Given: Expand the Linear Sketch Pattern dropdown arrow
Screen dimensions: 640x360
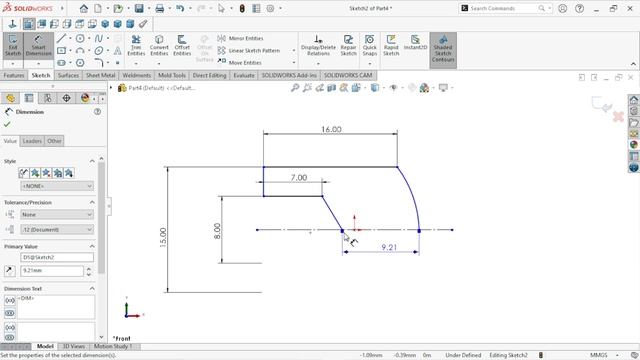Looking at the screenshot, I should [294, 51].
